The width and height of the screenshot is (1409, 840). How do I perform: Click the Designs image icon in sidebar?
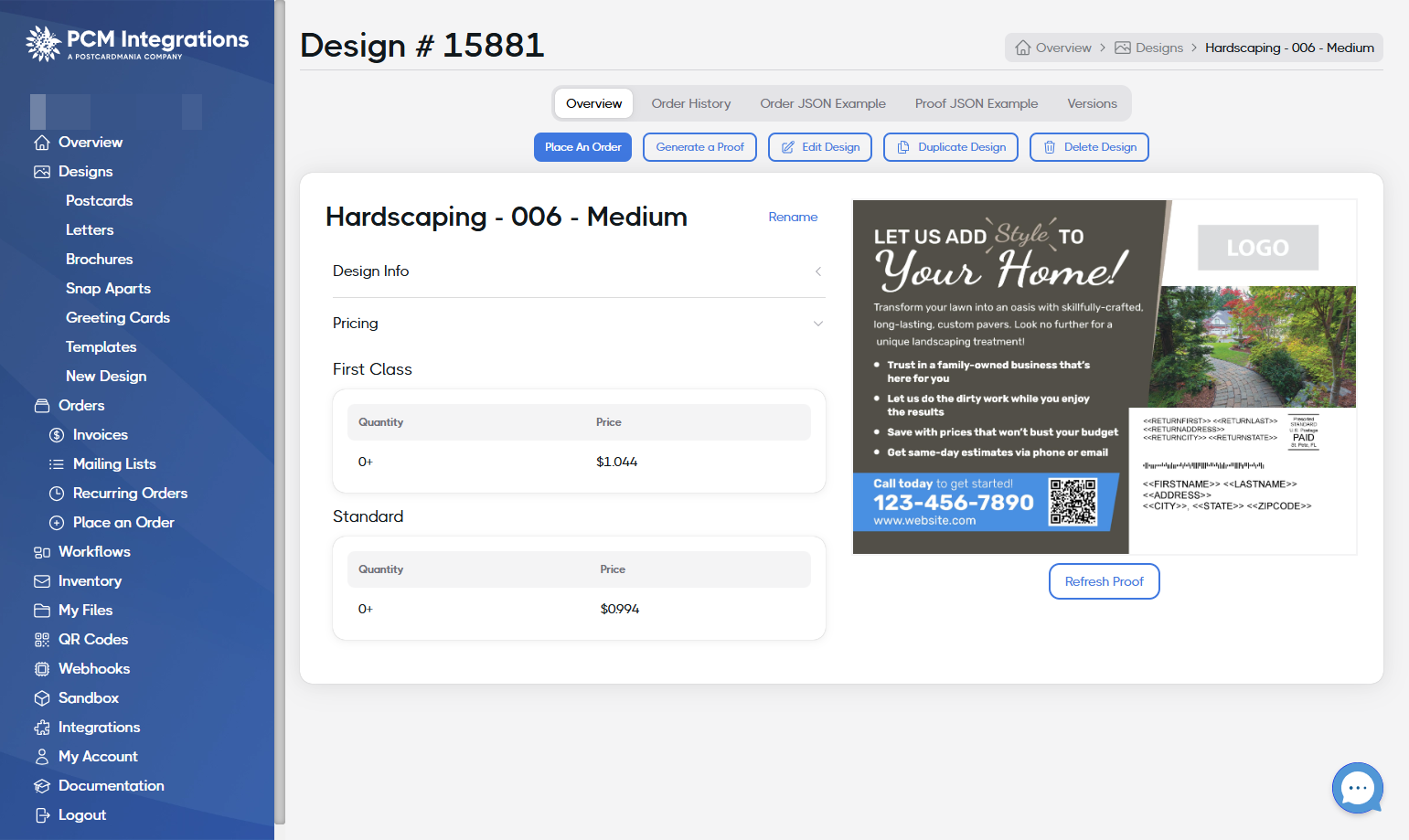pos(42,172)
